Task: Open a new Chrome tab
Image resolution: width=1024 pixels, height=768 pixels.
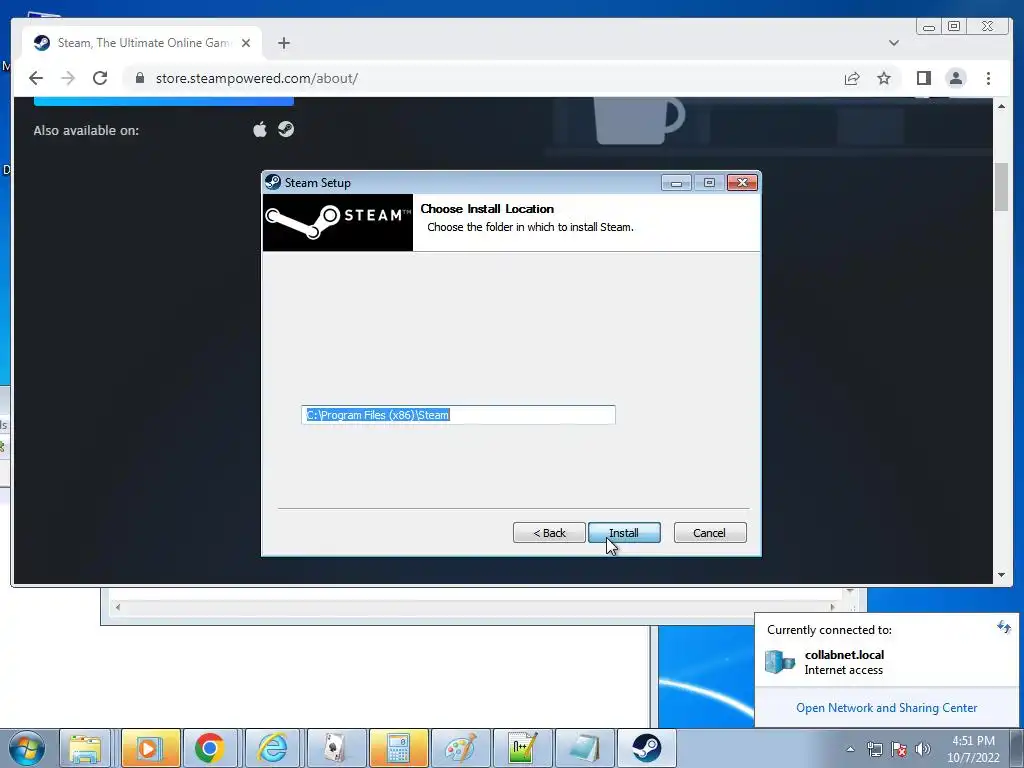Action: (x=283, y=43)
